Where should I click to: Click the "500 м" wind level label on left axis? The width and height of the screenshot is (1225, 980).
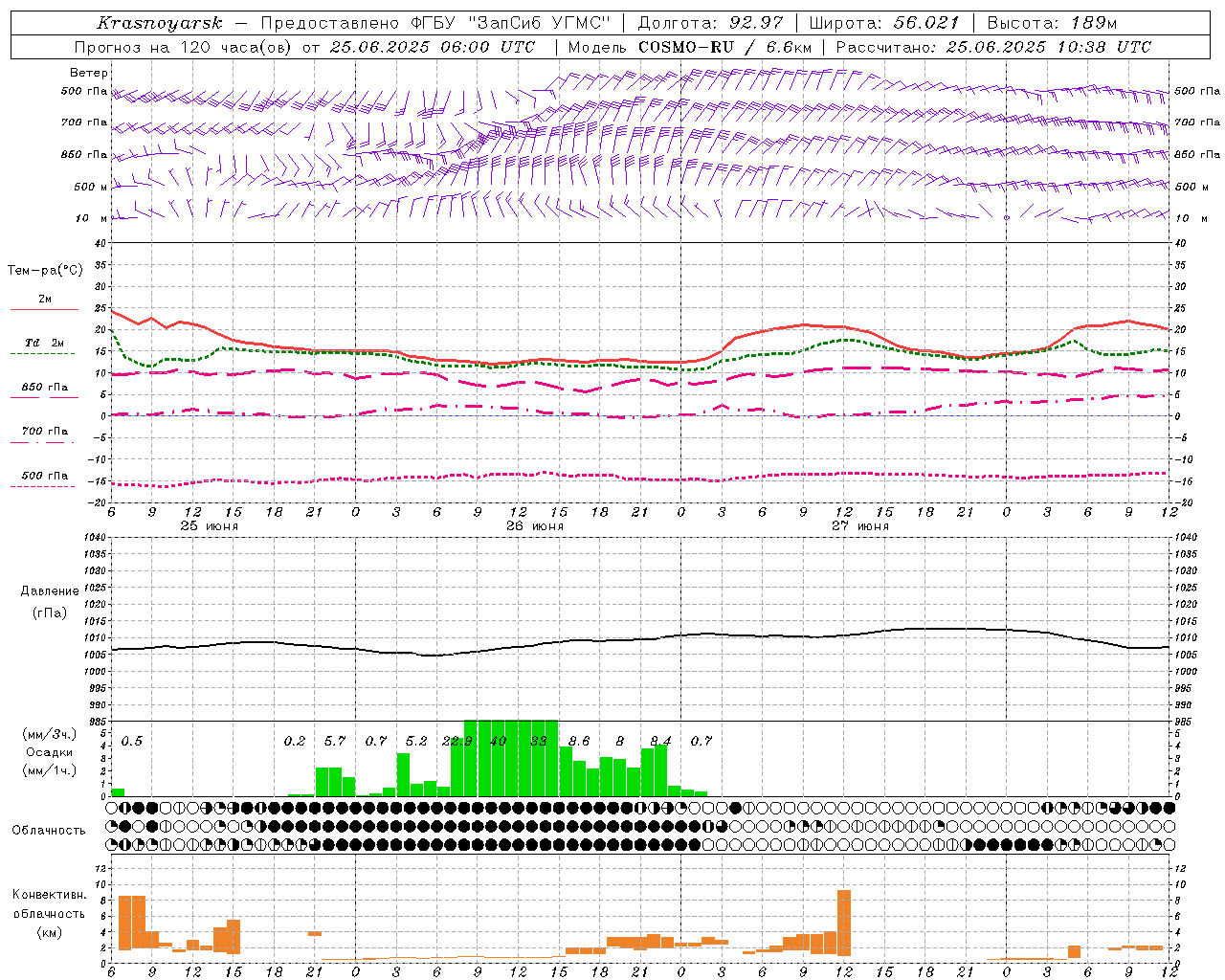tap(91, 187)
